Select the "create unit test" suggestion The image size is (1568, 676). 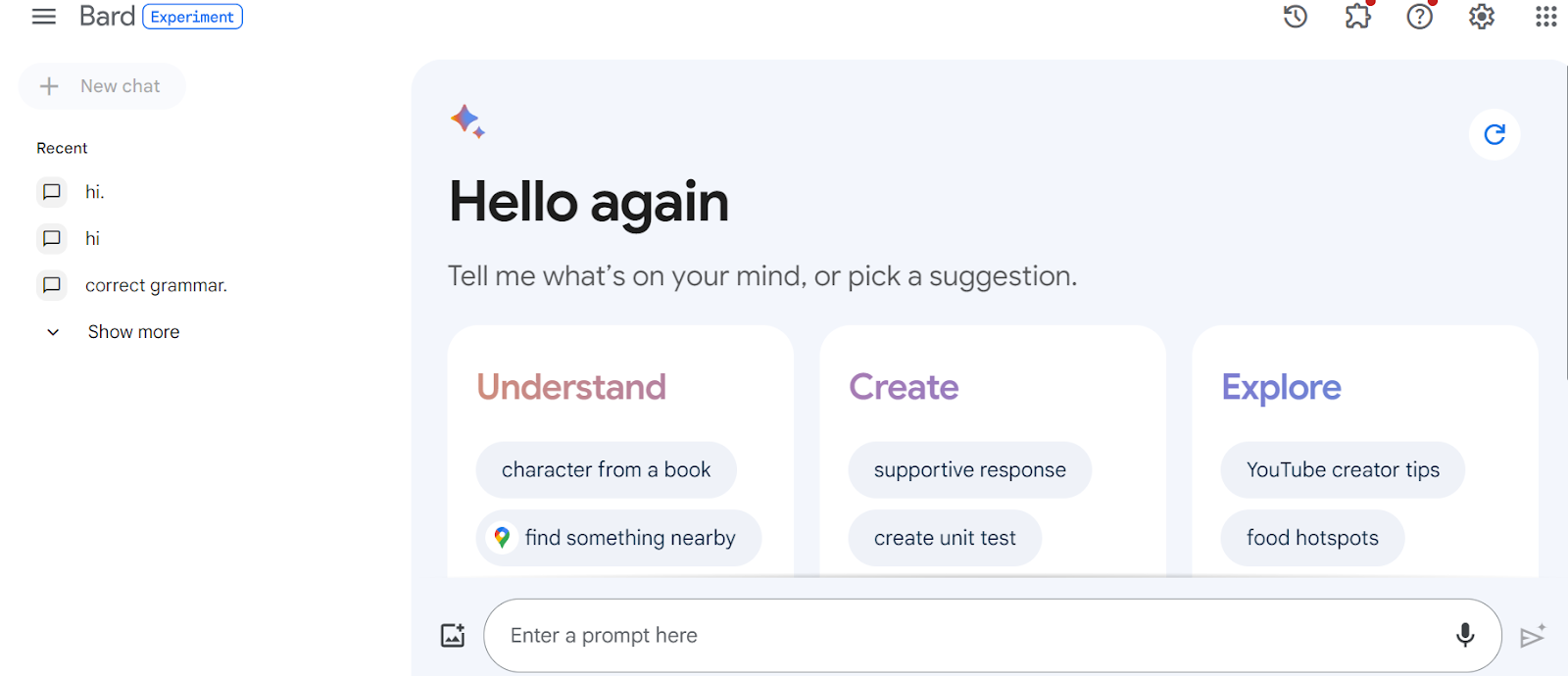[945, 538]
